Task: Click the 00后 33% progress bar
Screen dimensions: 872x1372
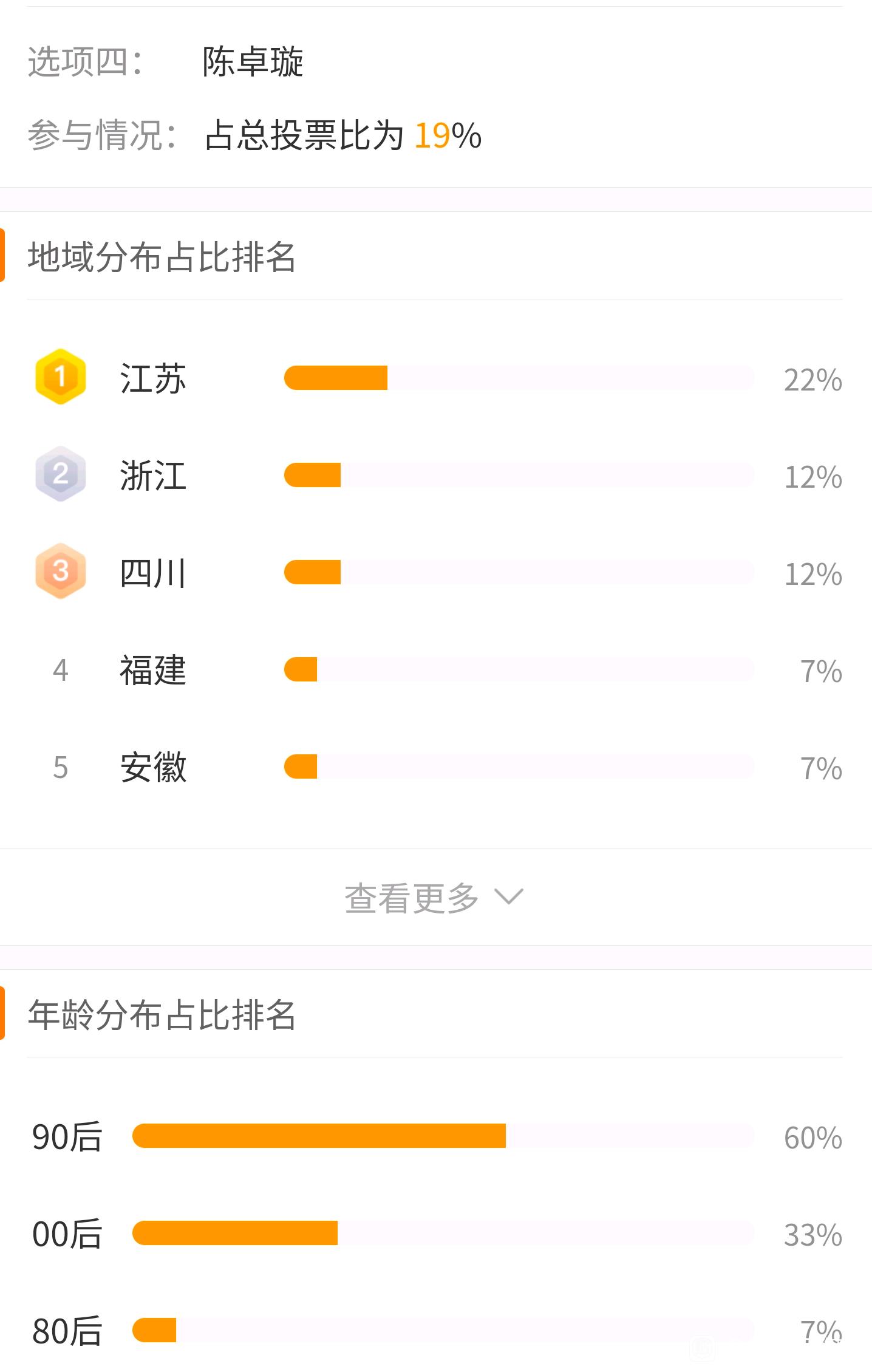Action: pos(443,1233)
